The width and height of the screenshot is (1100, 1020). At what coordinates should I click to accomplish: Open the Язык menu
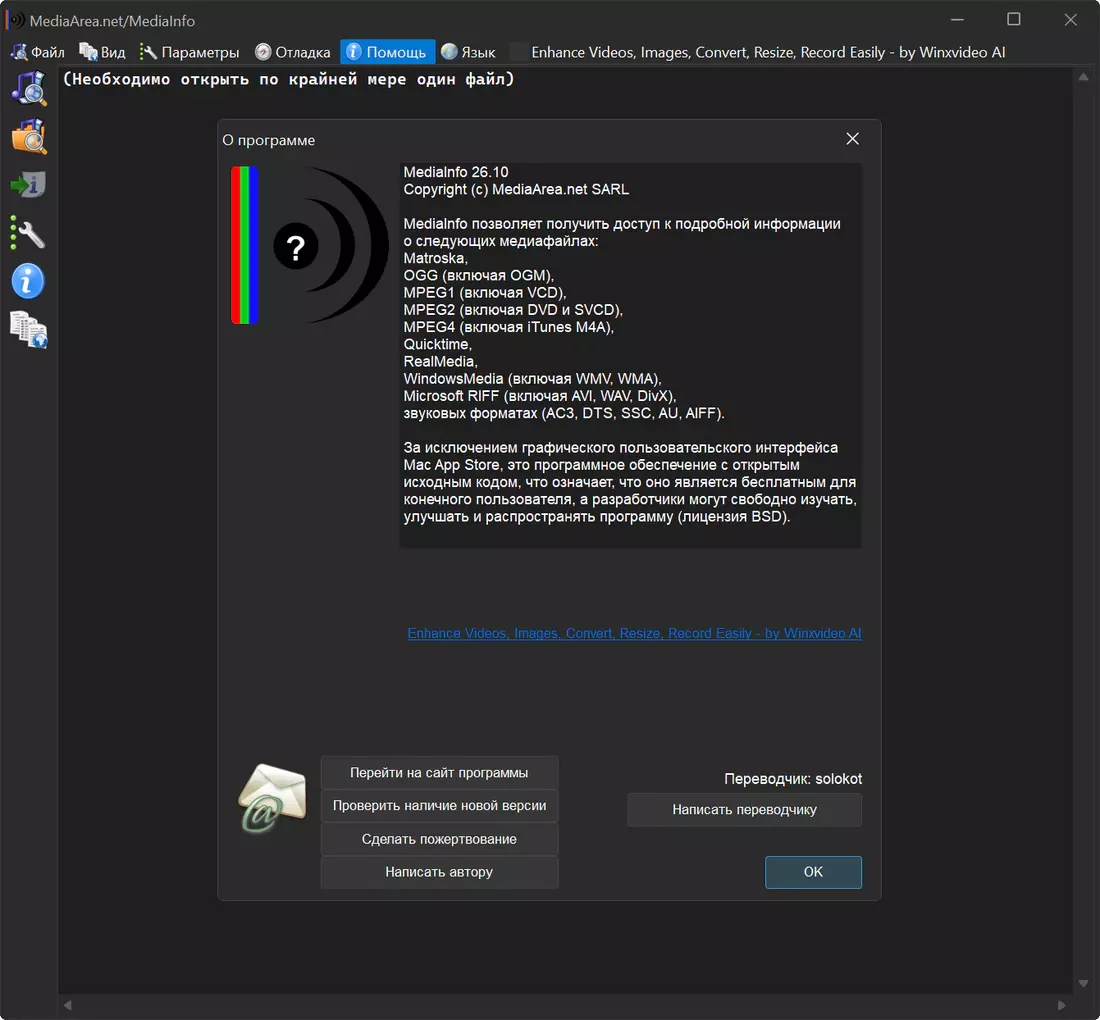pos(468,52)
